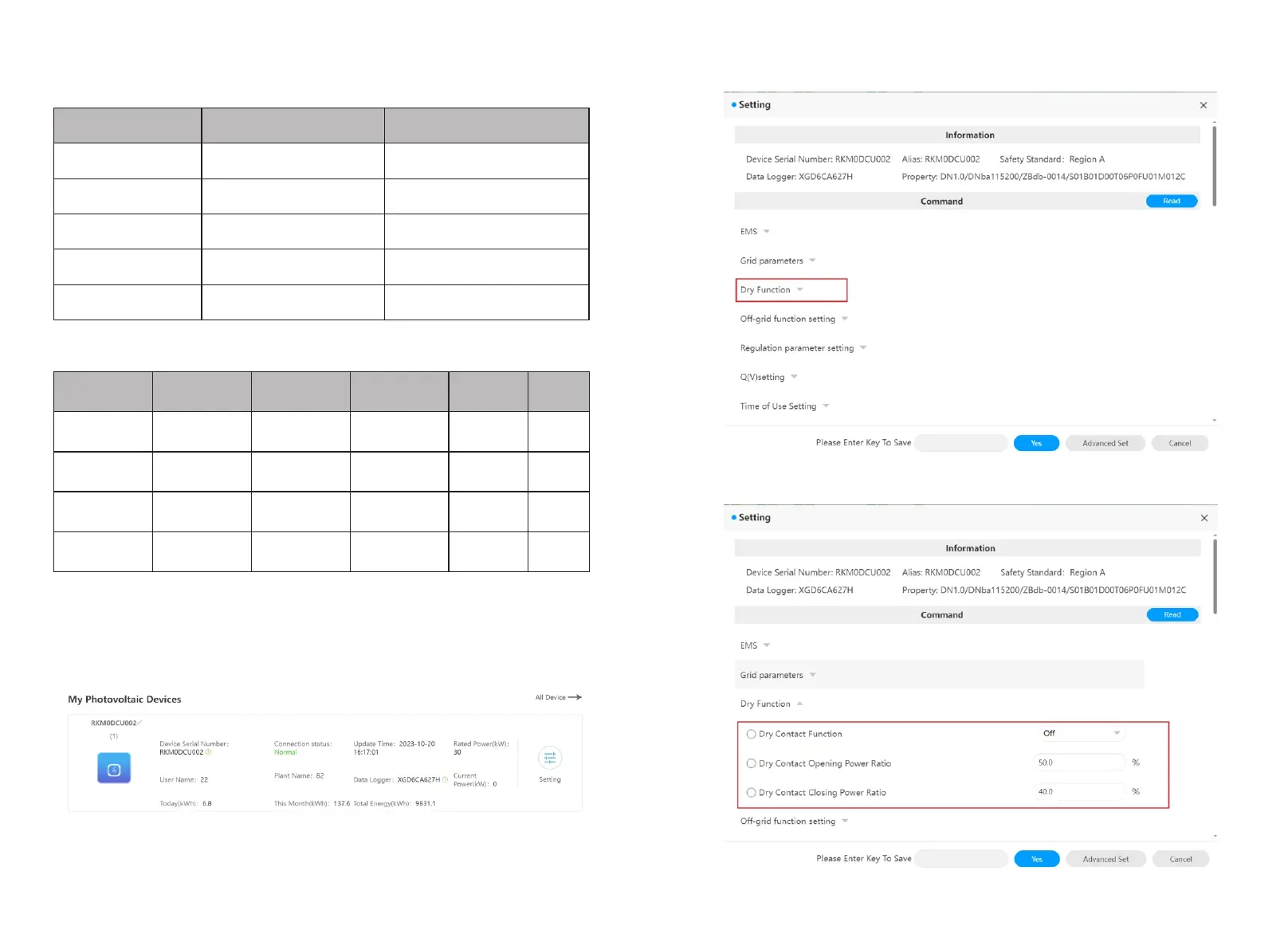
Task: Click the Closing Power Ratio 40.0 field
Action: 1079,792
